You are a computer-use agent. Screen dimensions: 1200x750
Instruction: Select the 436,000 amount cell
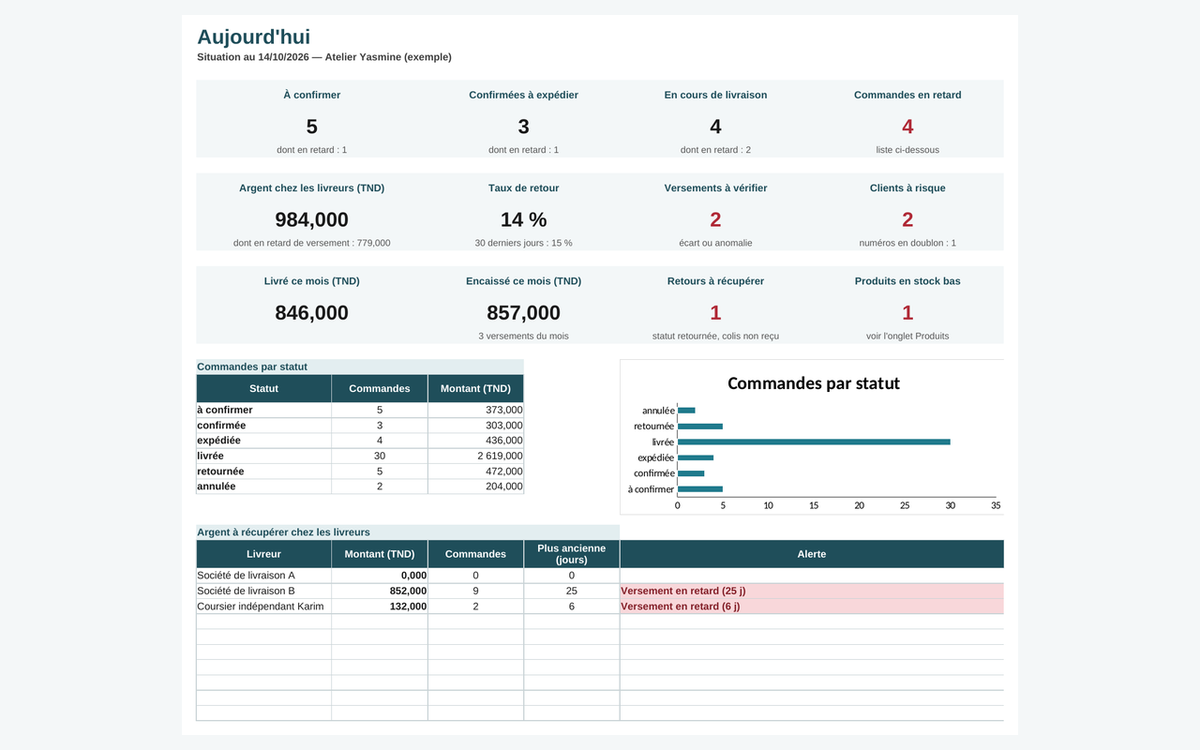(x=476, y=440)
